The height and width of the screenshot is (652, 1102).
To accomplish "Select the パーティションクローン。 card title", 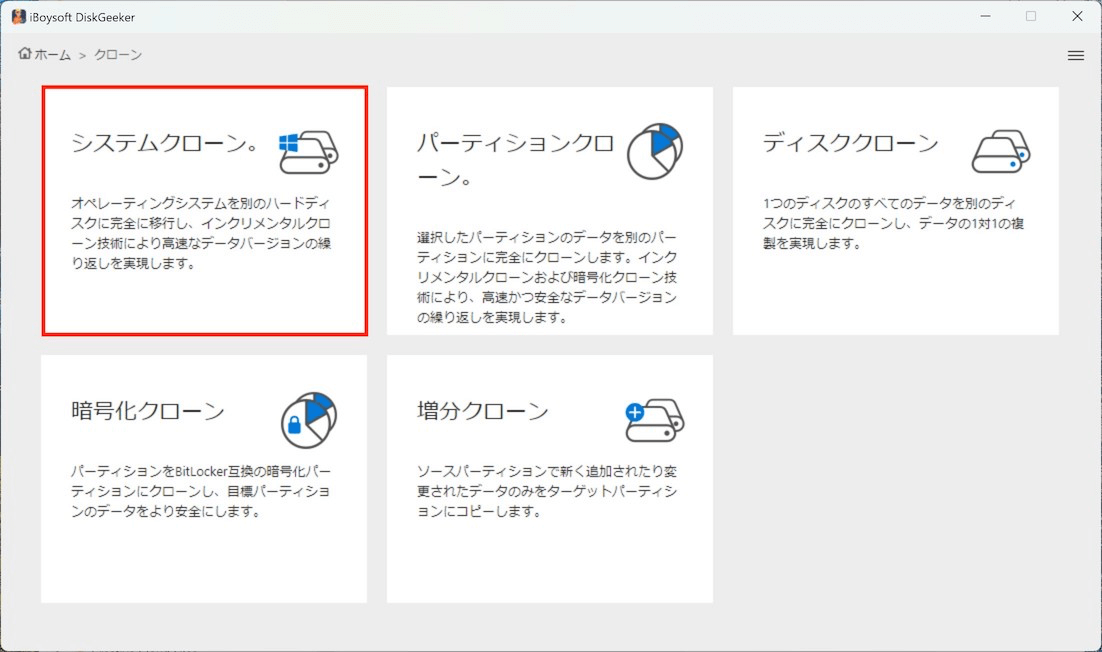I will 515,160.
